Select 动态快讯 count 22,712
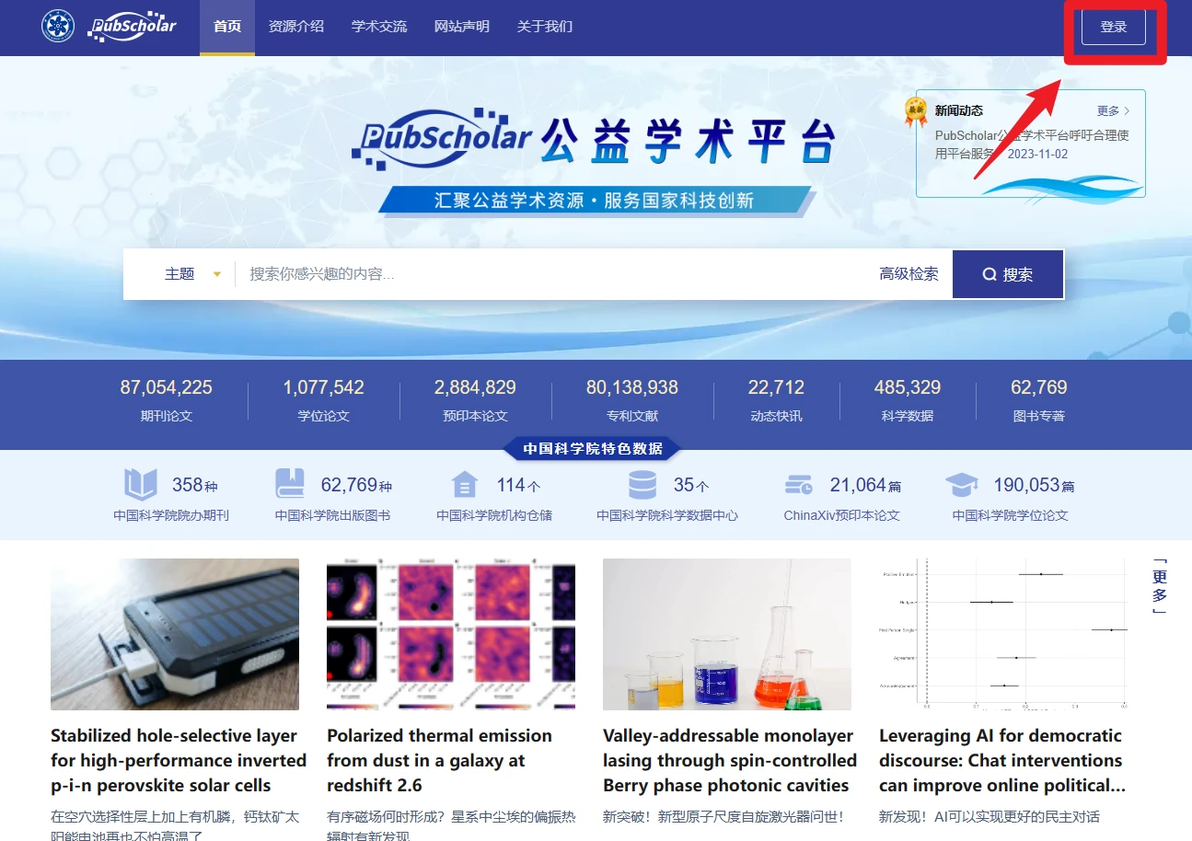Viewport: 1192px width, 841px height. point(776,400)
